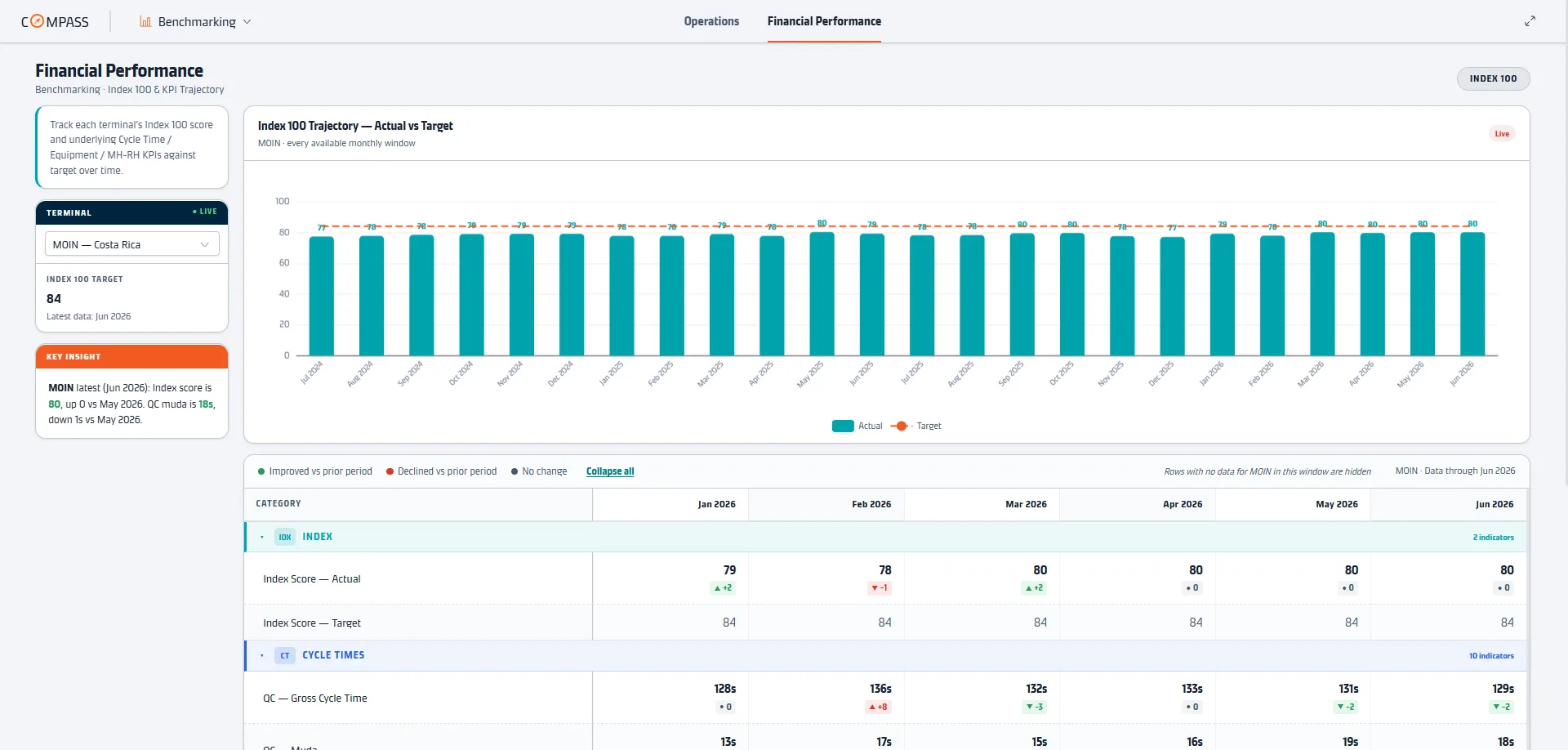Image resolution: width=1568 pixels, height=750 pixels.
Task: Select the Financial Performance tab
Action: click(x=824, y=21)
